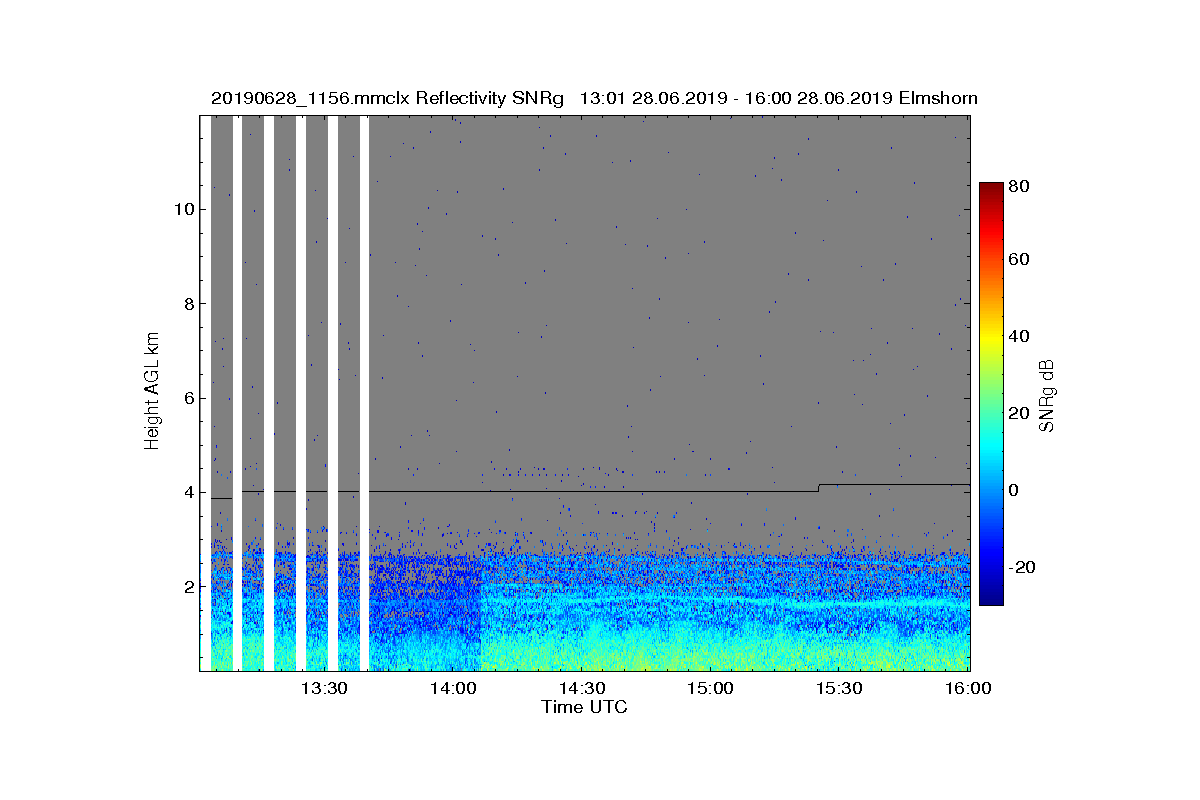Image resolution: width=1200 pixels, height=800 pixels.
Task: Click the height tick label 4
Action: (189, 492)
